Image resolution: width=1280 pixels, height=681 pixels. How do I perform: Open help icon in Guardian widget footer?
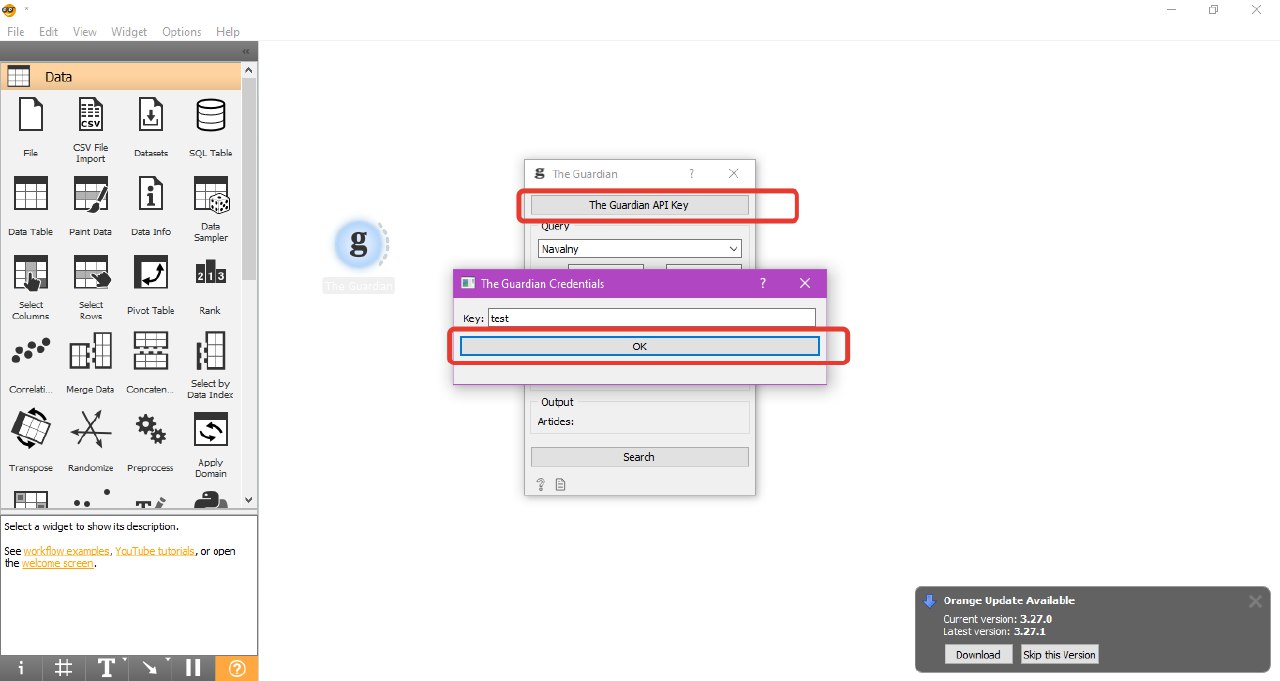pyautogui.click(x=541, y=484)
